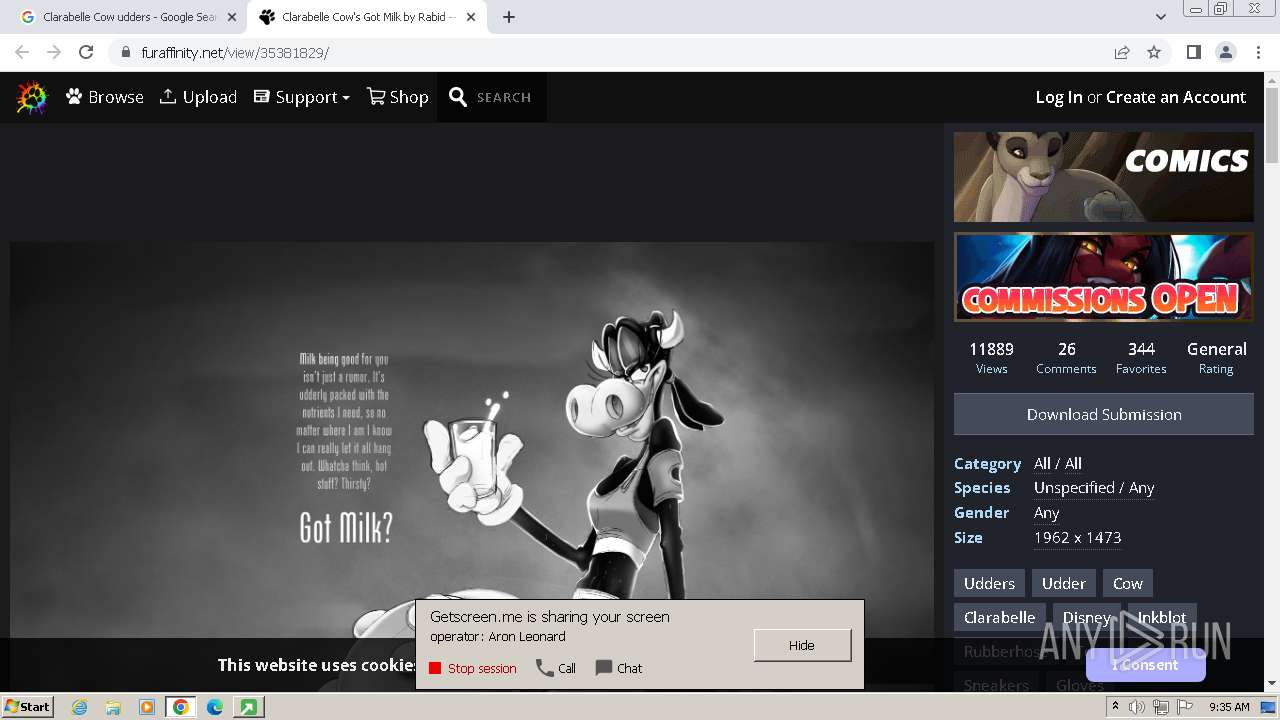Open a new browser tab
The width and height of the screenshot is (1280, 720).
coord(508,17)
